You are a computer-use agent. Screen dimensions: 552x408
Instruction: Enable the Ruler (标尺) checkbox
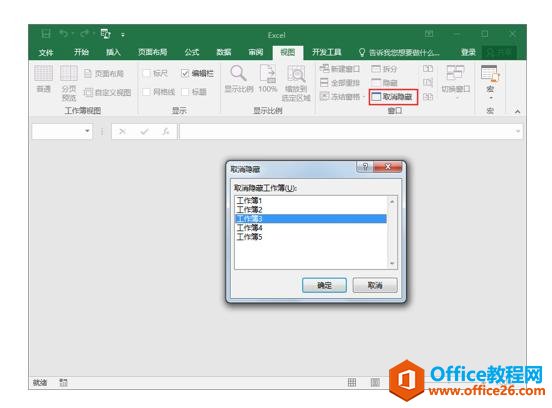pos(146,73)
